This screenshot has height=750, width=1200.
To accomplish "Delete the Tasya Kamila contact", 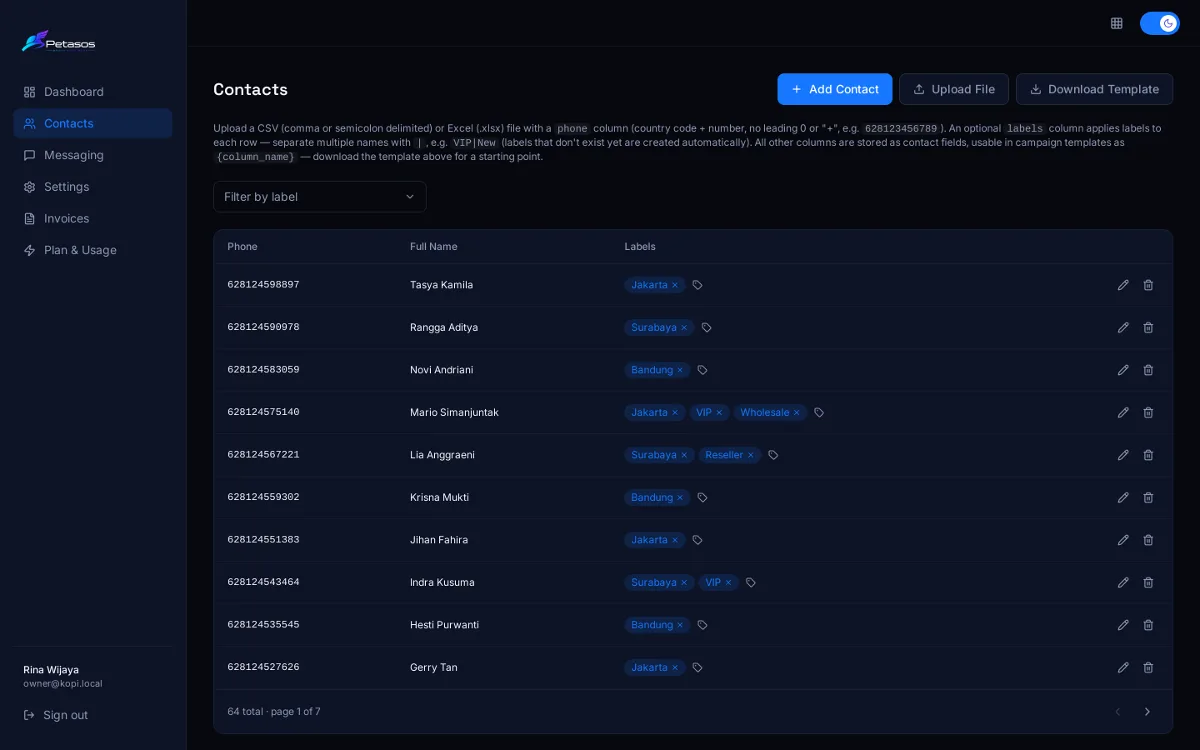I will (1148, 285).
